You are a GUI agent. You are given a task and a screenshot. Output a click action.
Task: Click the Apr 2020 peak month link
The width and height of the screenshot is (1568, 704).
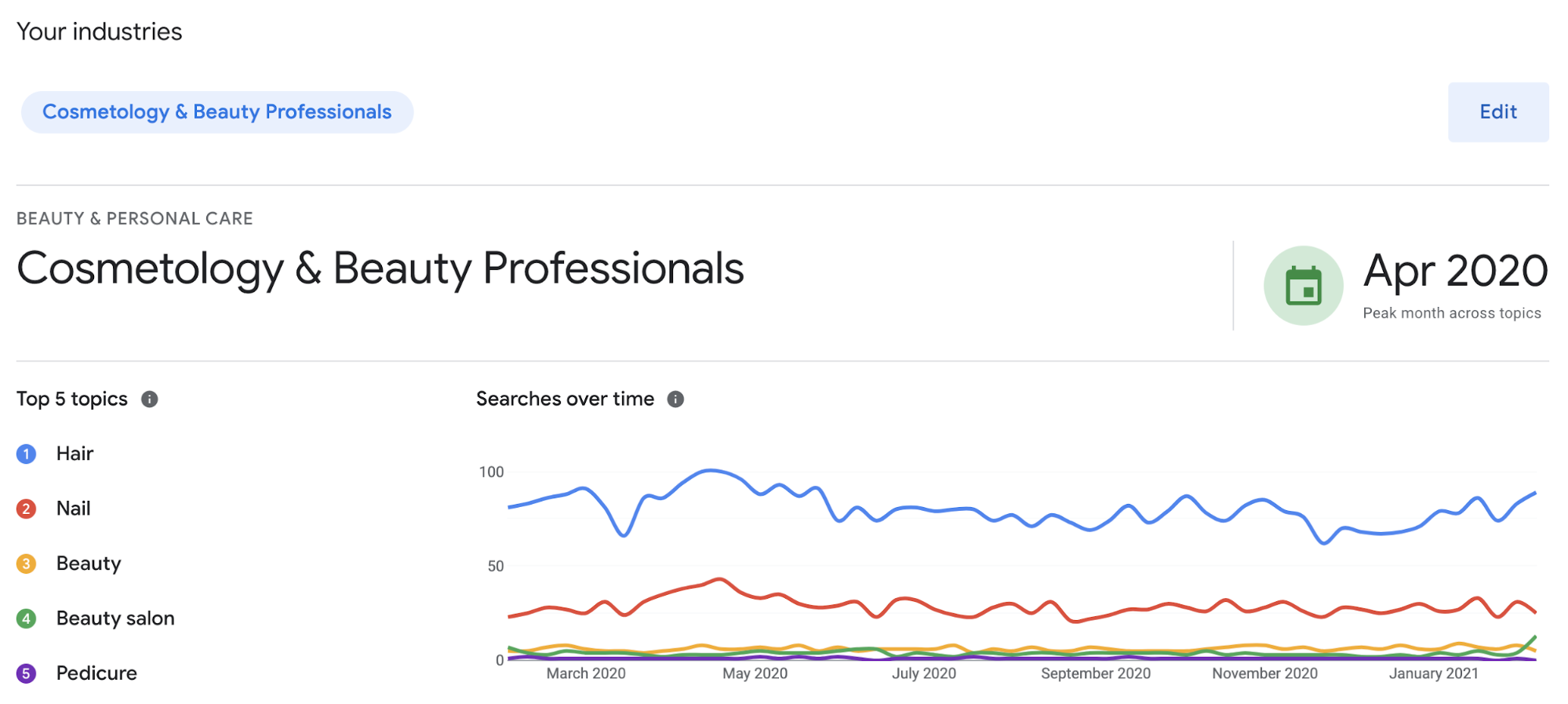pyautogui.click(x=1455, y=272)
